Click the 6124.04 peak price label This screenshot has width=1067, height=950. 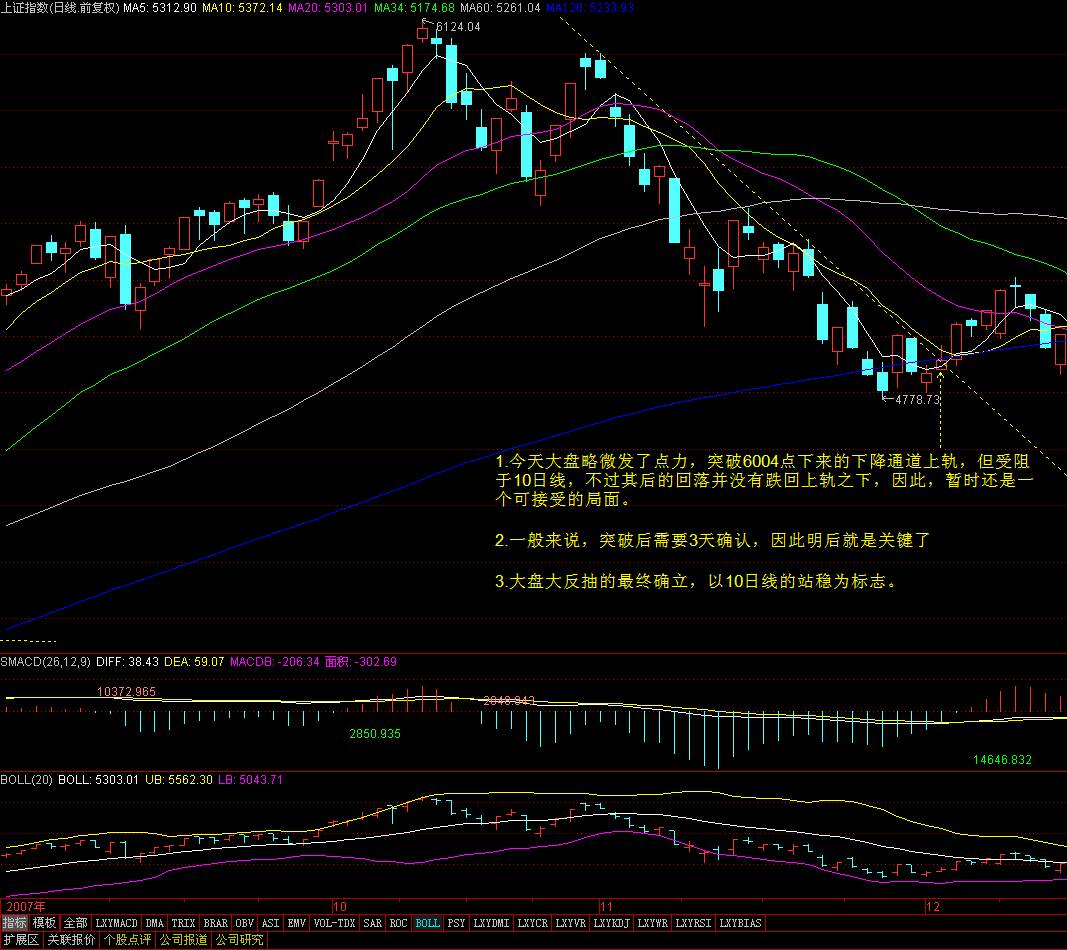[x=457, y=27]
